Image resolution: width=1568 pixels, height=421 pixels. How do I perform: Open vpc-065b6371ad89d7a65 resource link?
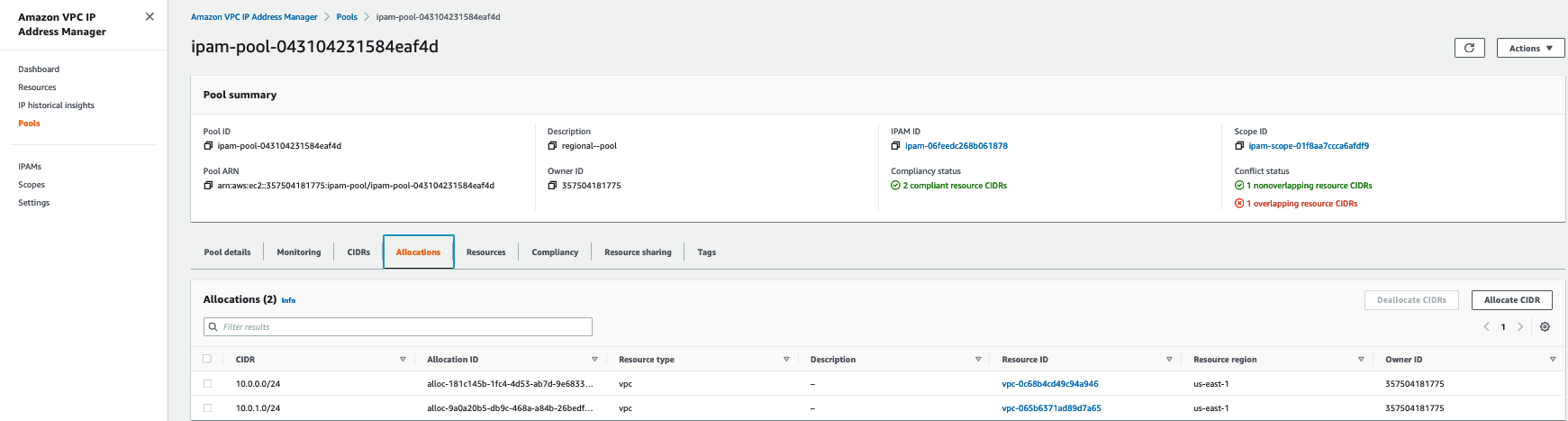click(x=1051, y=408)
